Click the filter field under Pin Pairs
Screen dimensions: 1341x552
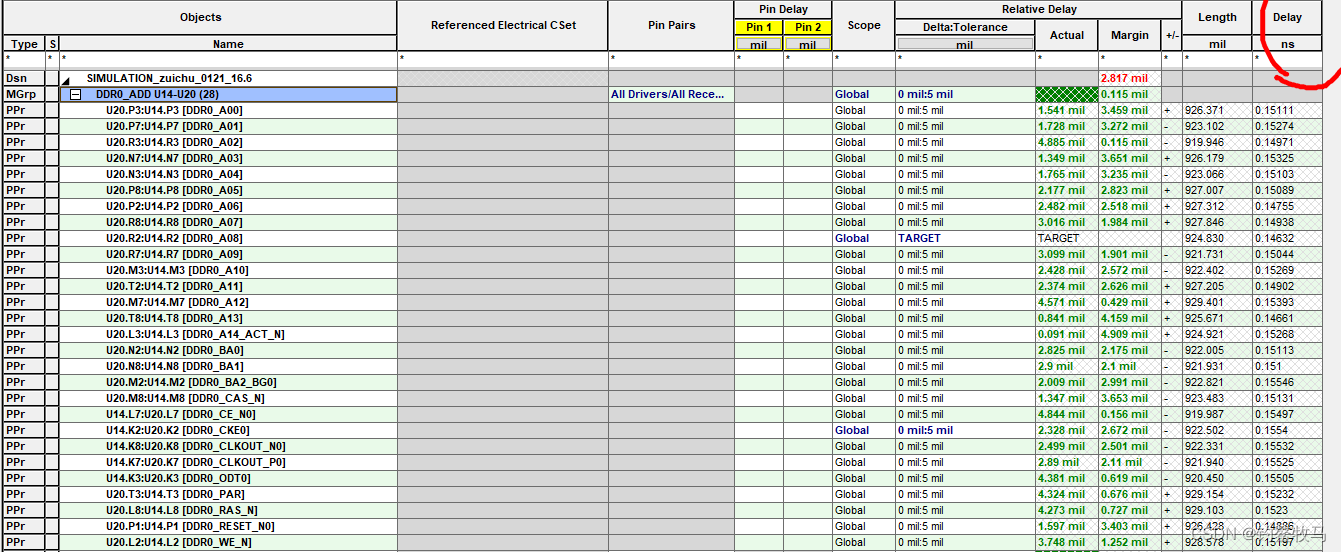(x=671, y=60)
